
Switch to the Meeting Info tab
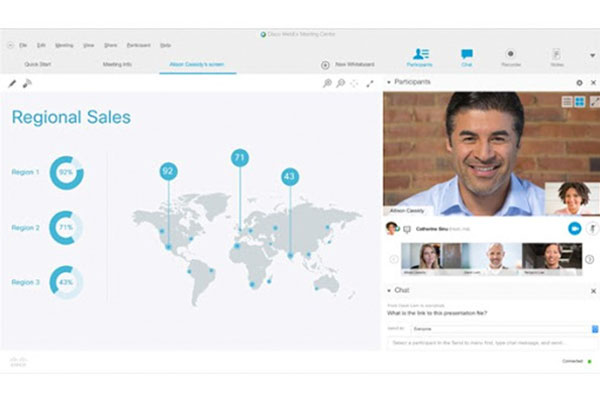(x=118, y=64)
